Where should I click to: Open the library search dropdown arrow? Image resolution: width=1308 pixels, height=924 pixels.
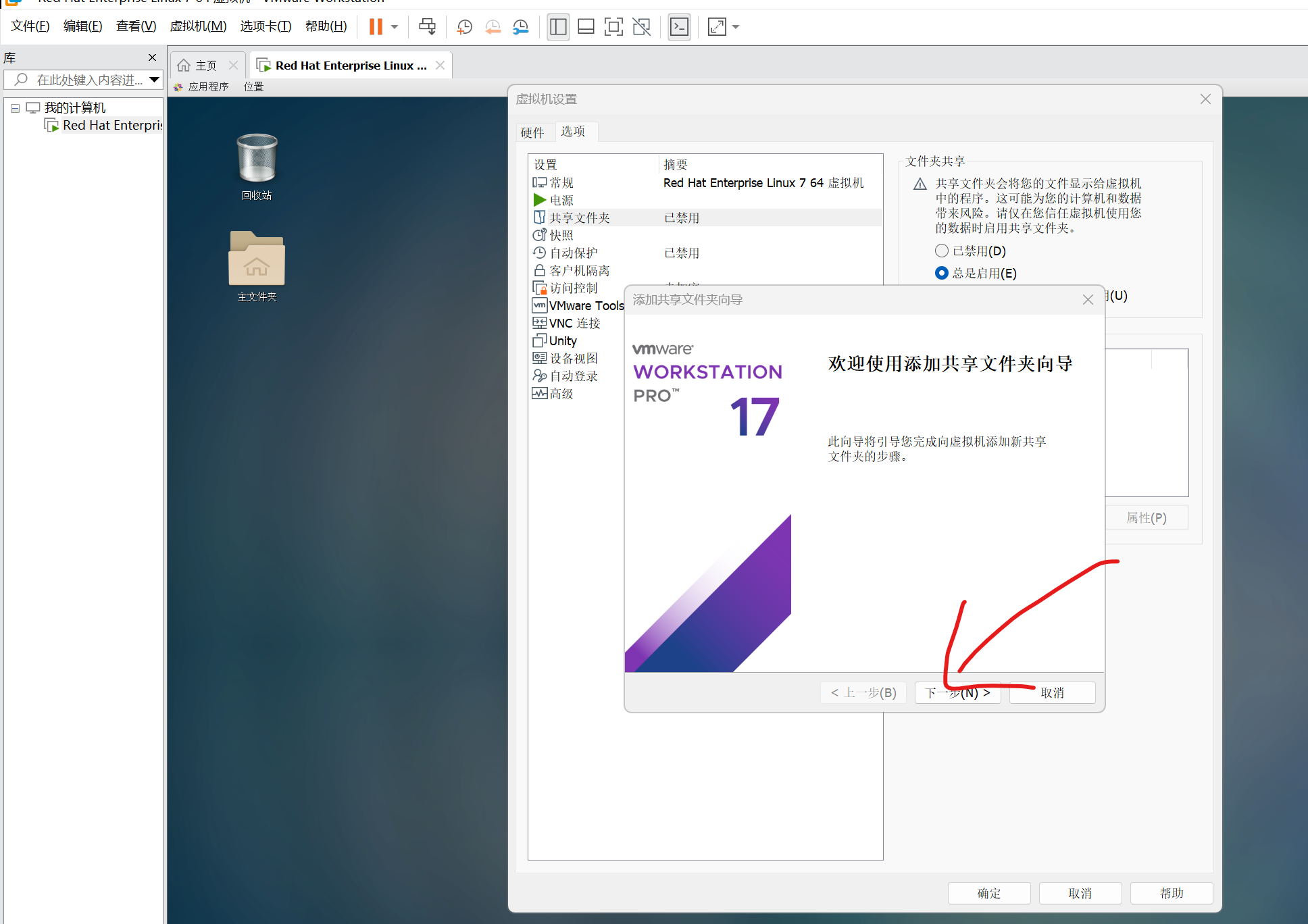point(155,80)
